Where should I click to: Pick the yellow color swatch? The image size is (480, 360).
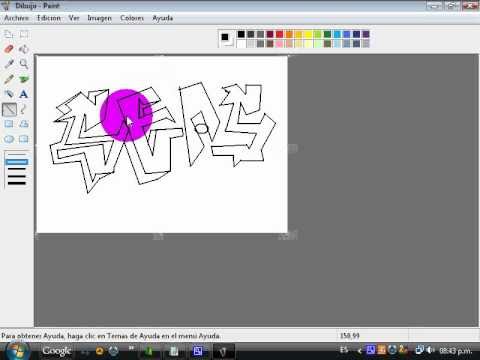(x=308, y=34)
